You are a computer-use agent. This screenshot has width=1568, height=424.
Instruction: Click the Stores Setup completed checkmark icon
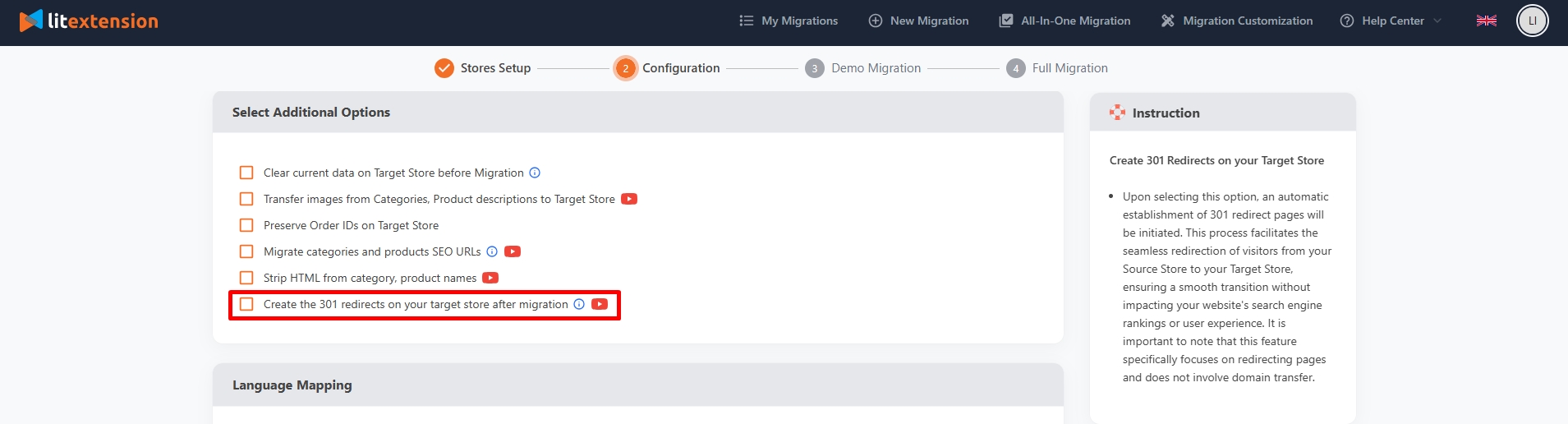(x=444, y=68)
